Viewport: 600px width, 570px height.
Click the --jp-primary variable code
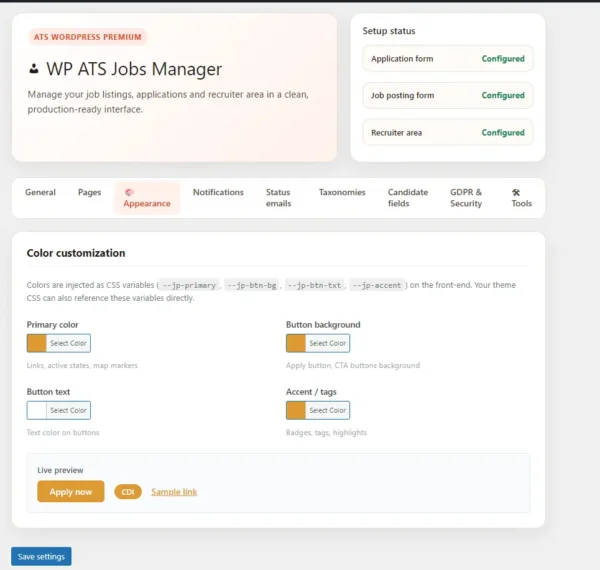tap(189, 285)
